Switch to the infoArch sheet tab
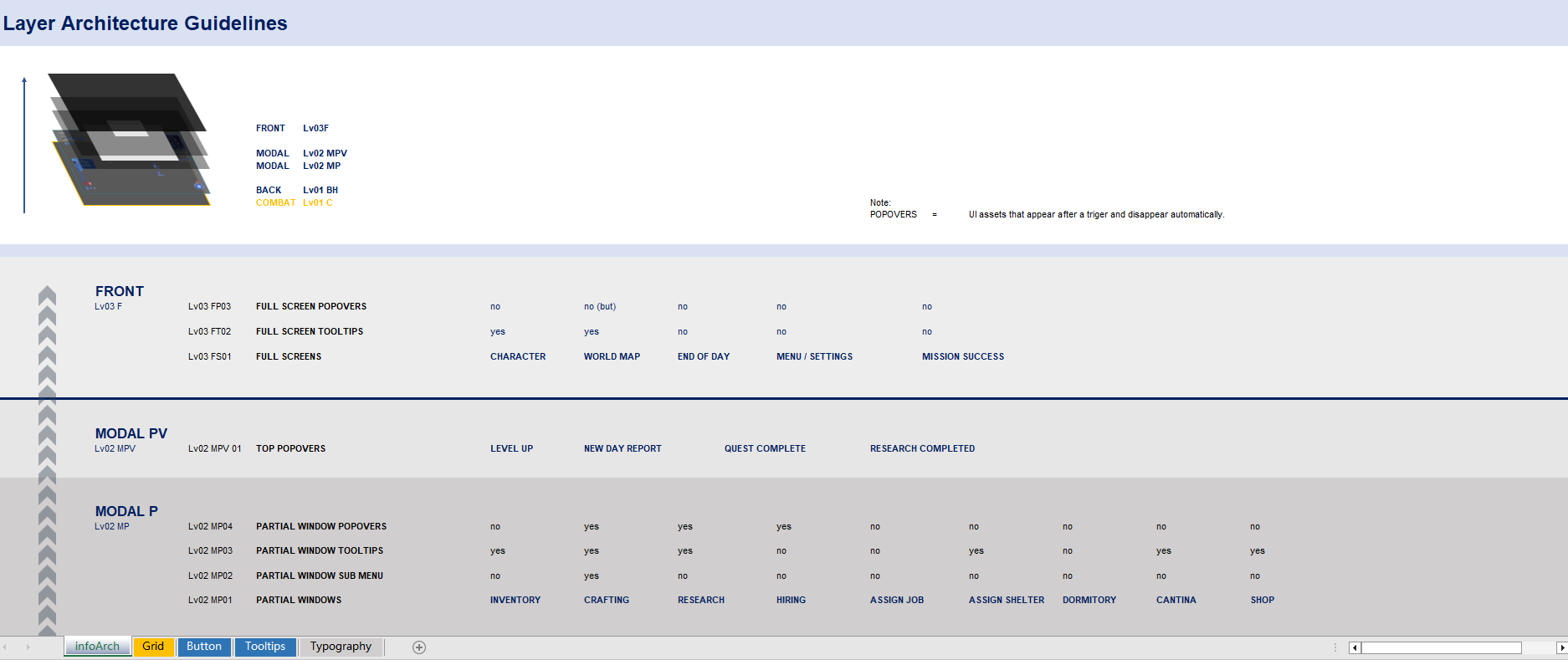 (x=97, y=647)
